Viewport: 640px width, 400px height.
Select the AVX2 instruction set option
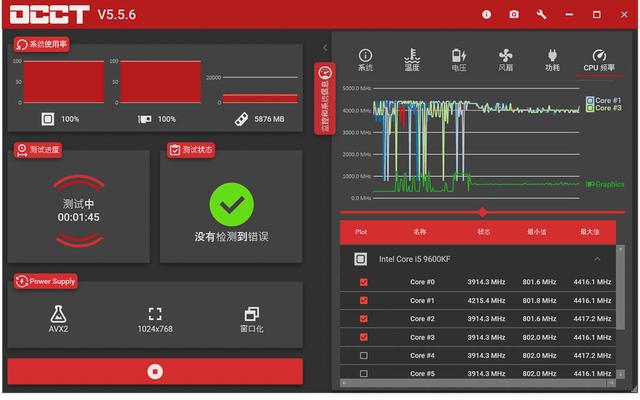tap(58, 319)
